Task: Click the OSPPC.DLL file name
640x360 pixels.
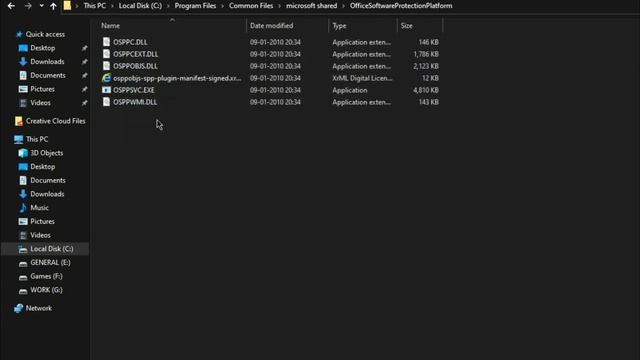Action: pyautogui.click(x=130, y=42)
